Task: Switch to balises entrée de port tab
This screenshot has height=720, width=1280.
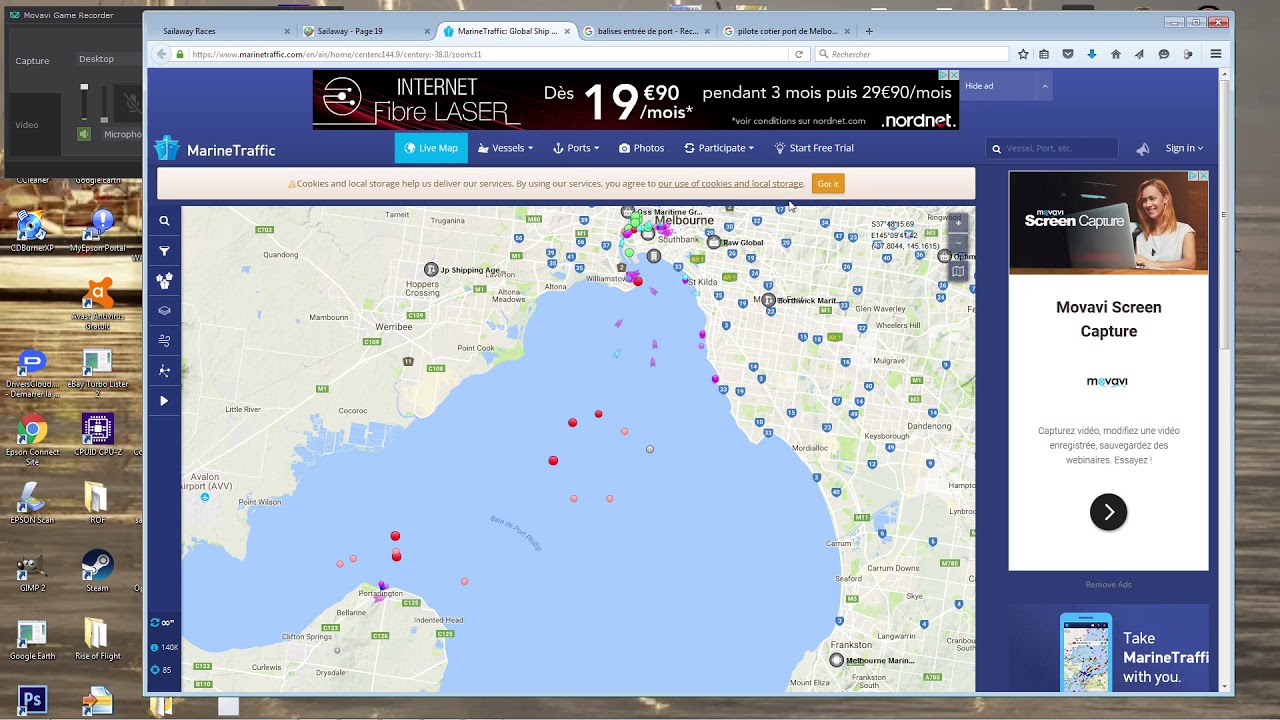Action: click(x=646, y=31)
